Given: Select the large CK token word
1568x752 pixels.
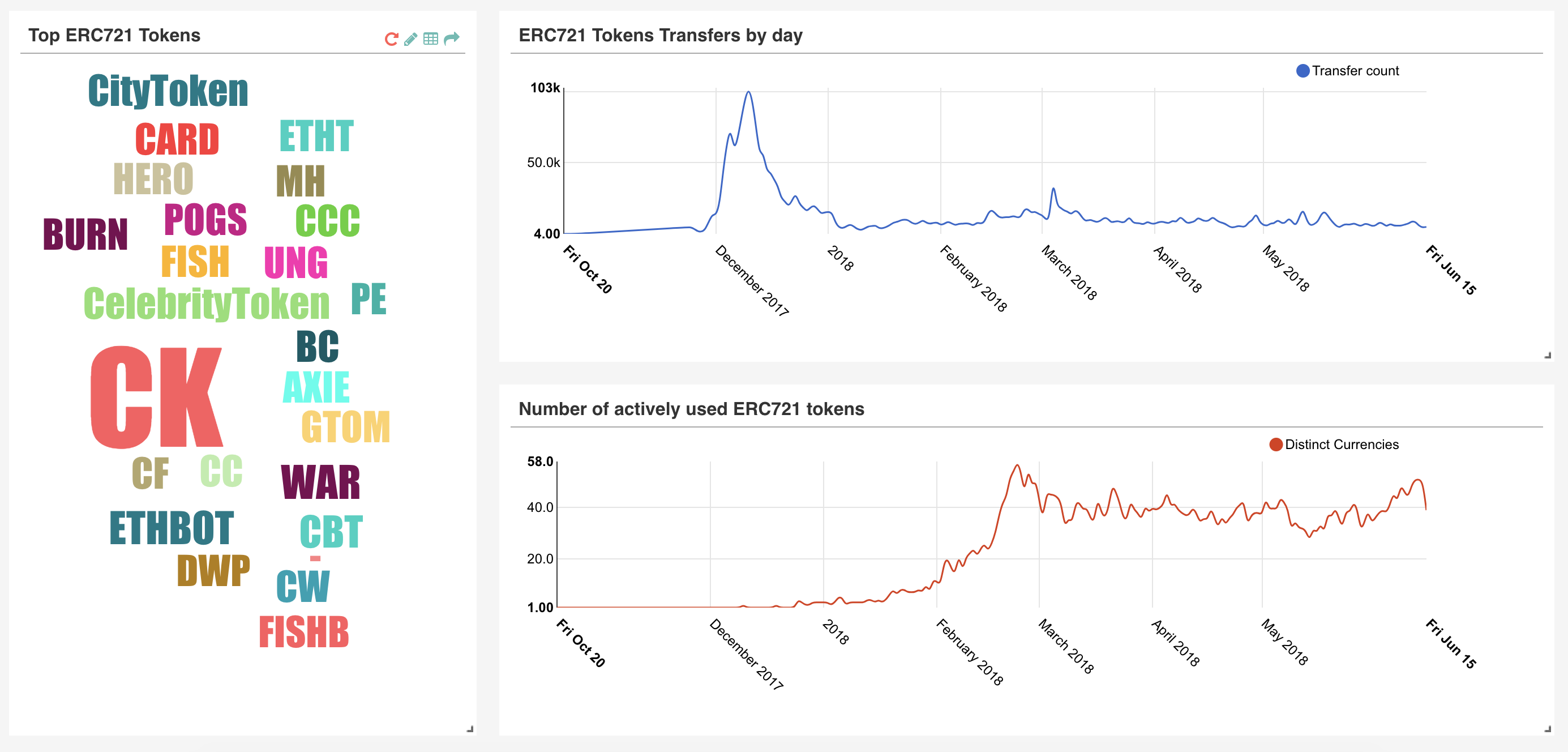Looking at the screenshot, I should 156,397.
